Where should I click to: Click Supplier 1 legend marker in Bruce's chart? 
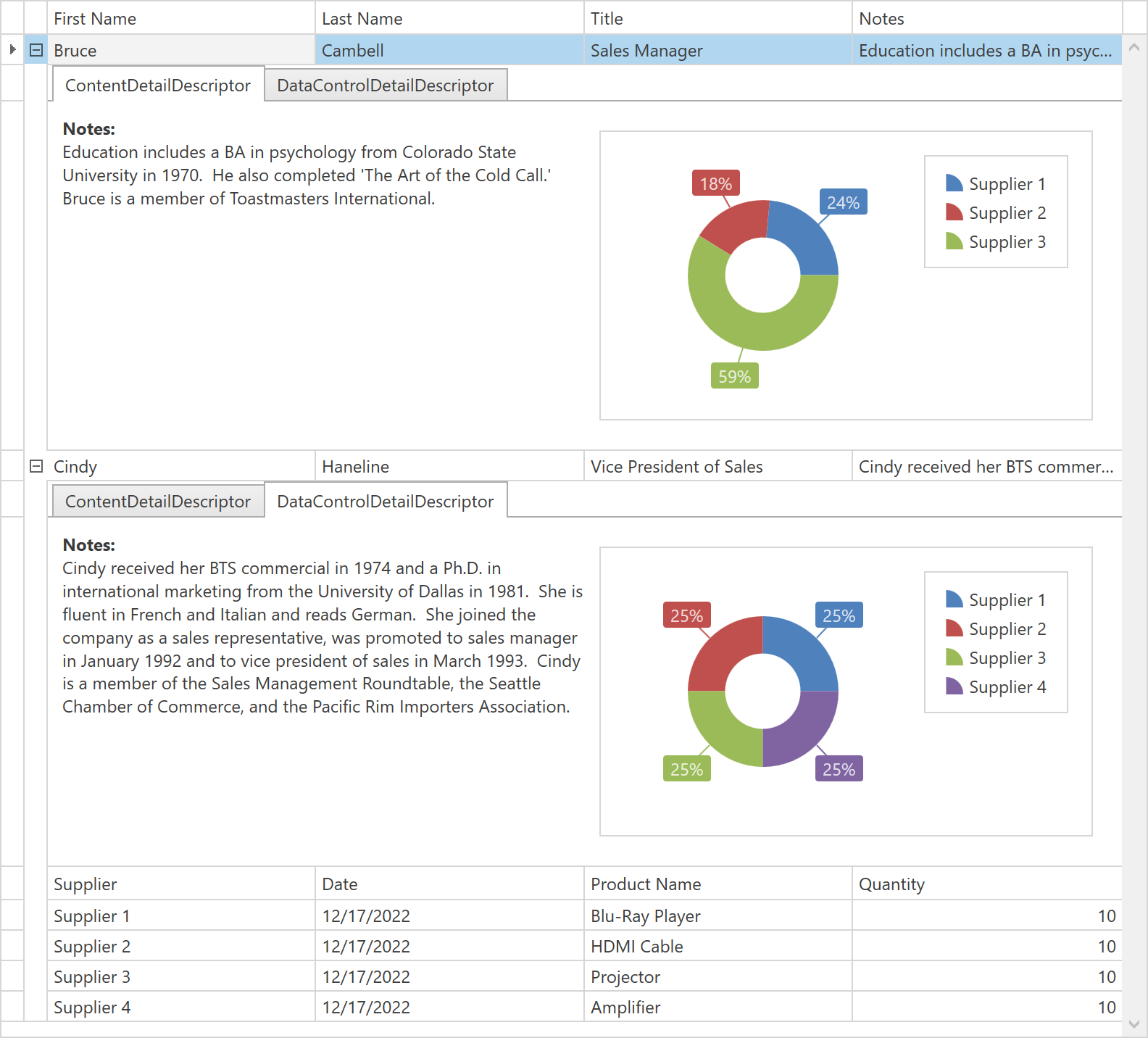954,183
